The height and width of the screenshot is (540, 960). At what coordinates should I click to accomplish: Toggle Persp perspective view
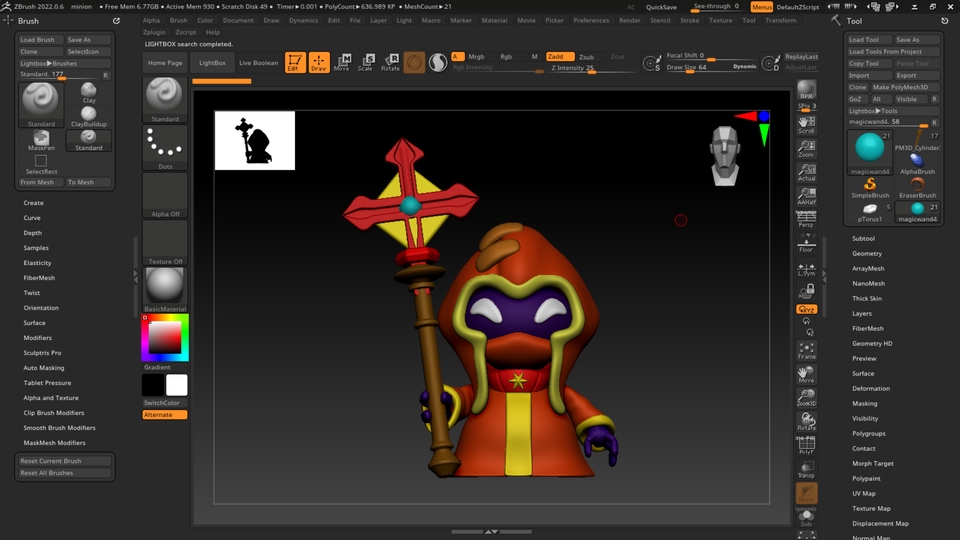click(x=806, y=219)
